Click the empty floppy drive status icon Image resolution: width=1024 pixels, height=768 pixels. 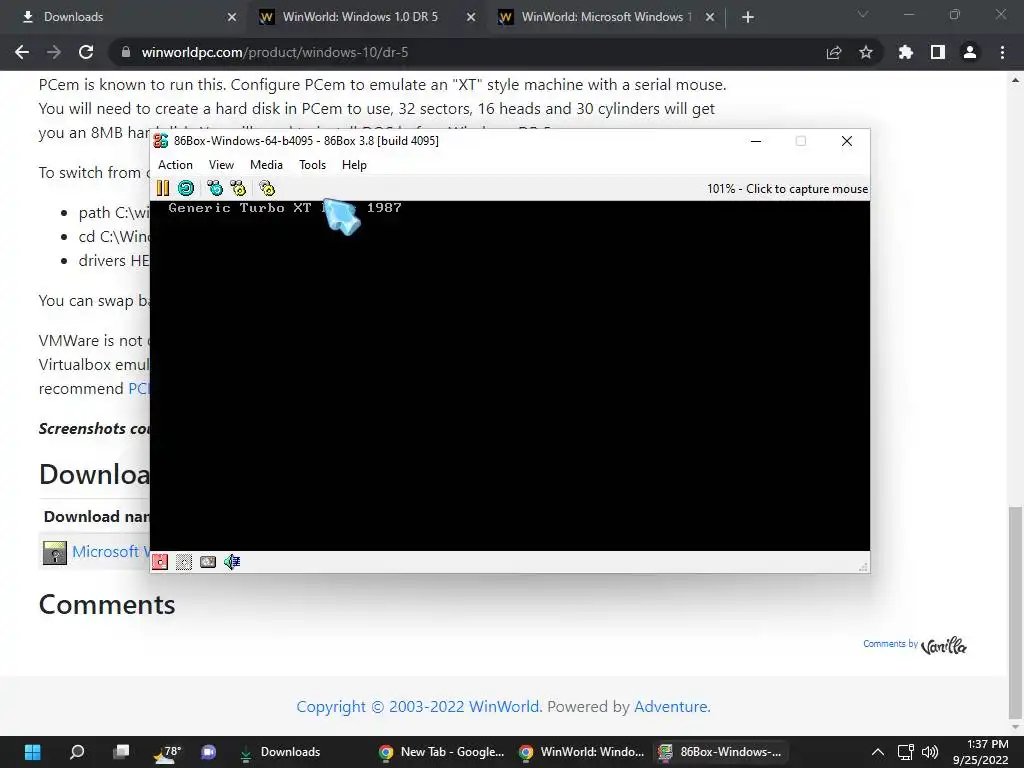tap(184, 562)
